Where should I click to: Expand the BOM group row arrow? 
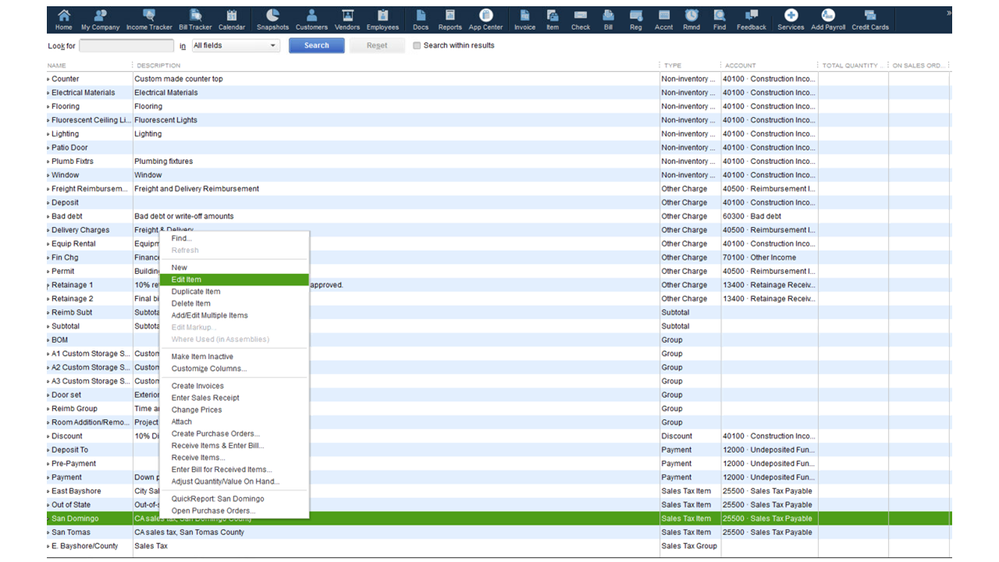(48, 340)
